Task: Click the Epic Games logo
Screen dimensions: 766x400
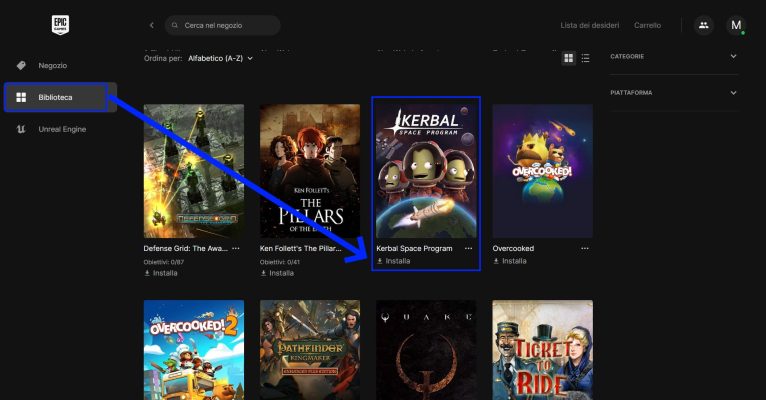Action: [x=59, y=25]
